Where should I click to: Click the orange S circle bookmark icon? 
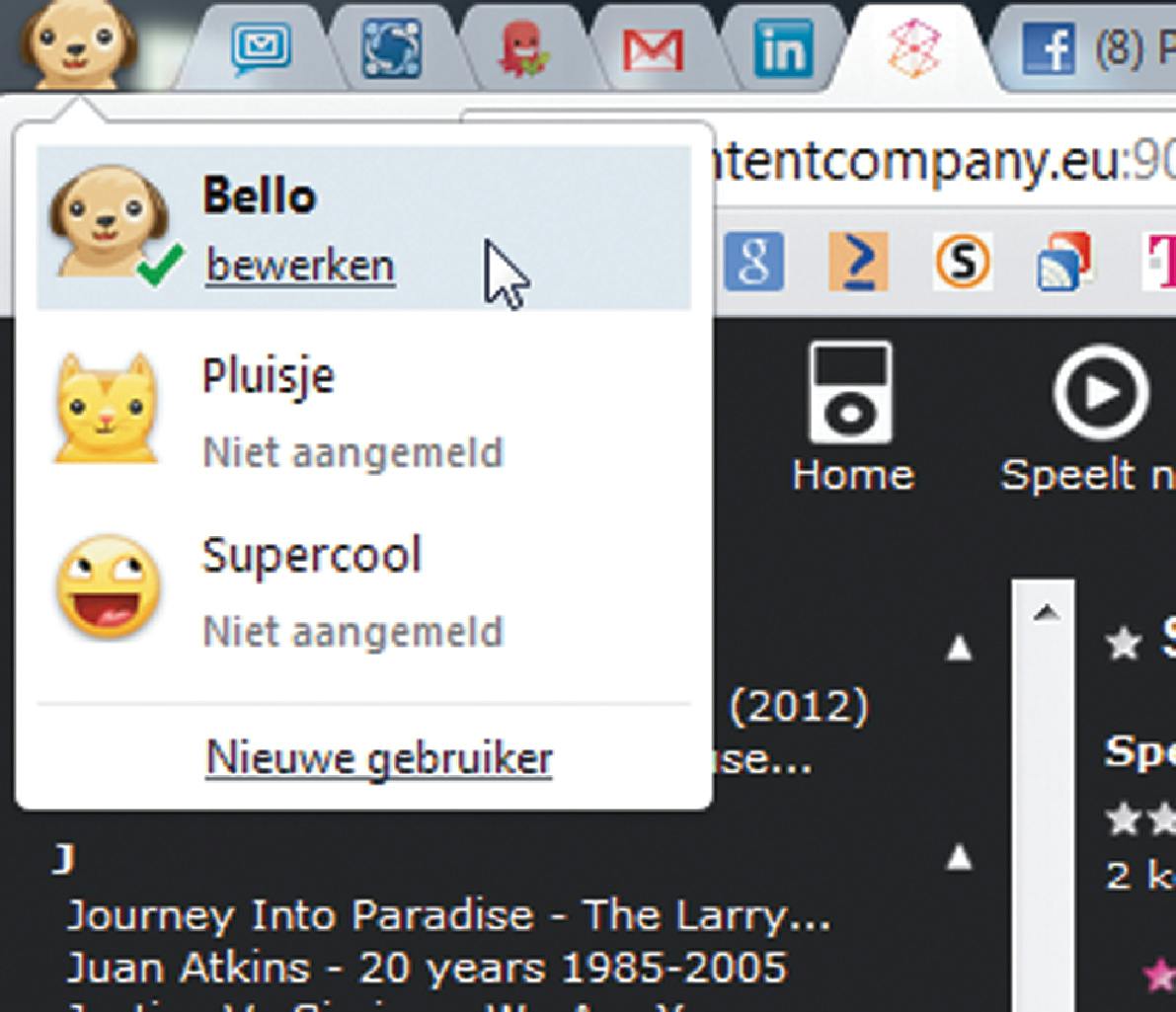pos(962,263)
